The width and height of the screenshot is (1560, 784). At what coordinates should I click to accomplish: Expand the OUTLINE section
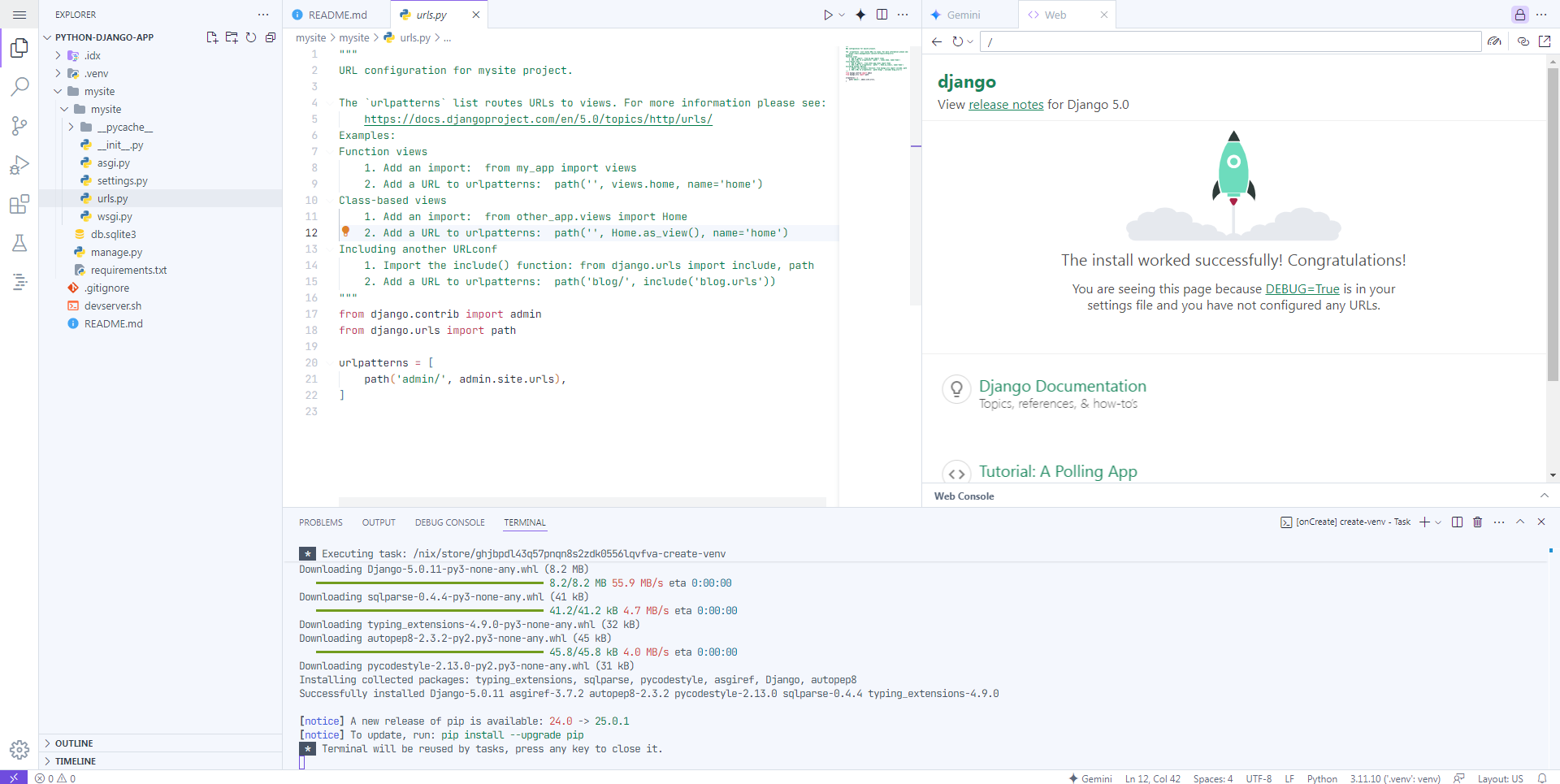(x=161, y=743)
